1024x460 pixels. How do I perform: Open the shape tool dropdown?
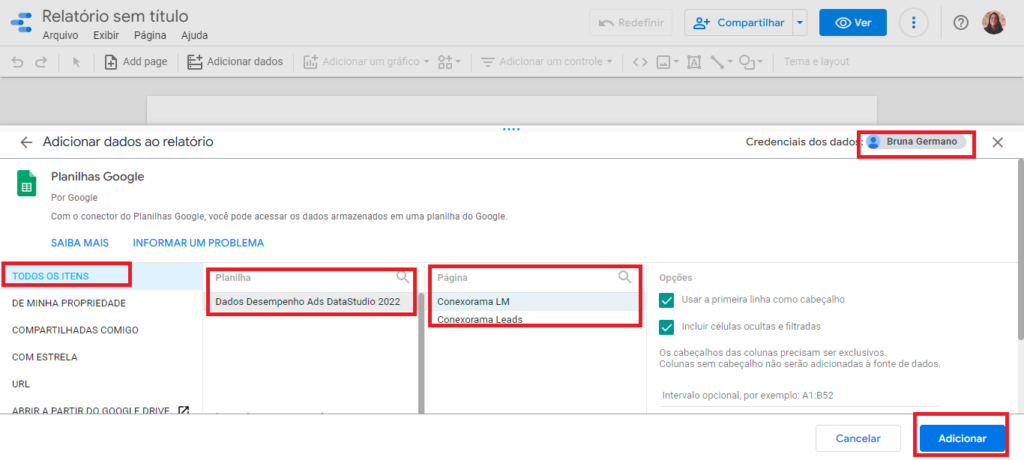click(750, 62)
